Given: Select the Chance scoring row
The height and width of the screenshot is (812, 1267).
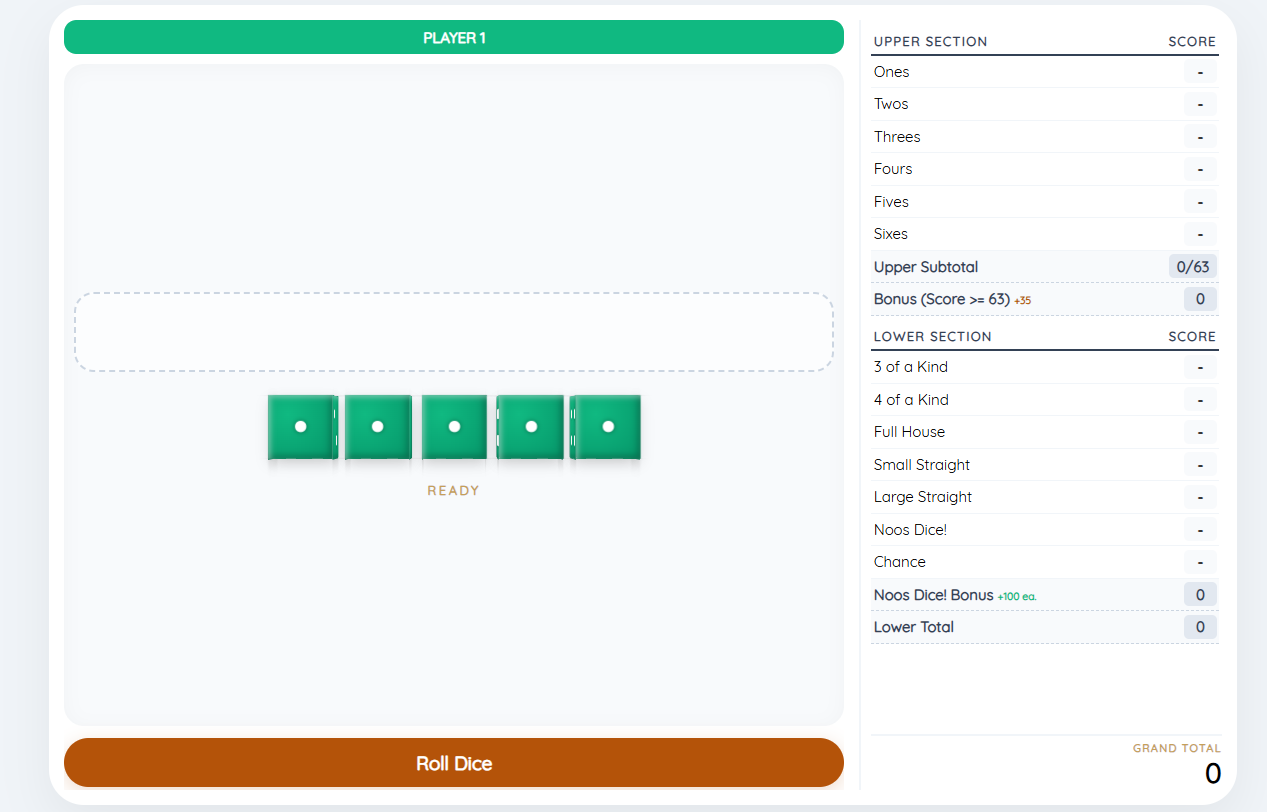Looking at the screenshot, I should click(1045, 562).
